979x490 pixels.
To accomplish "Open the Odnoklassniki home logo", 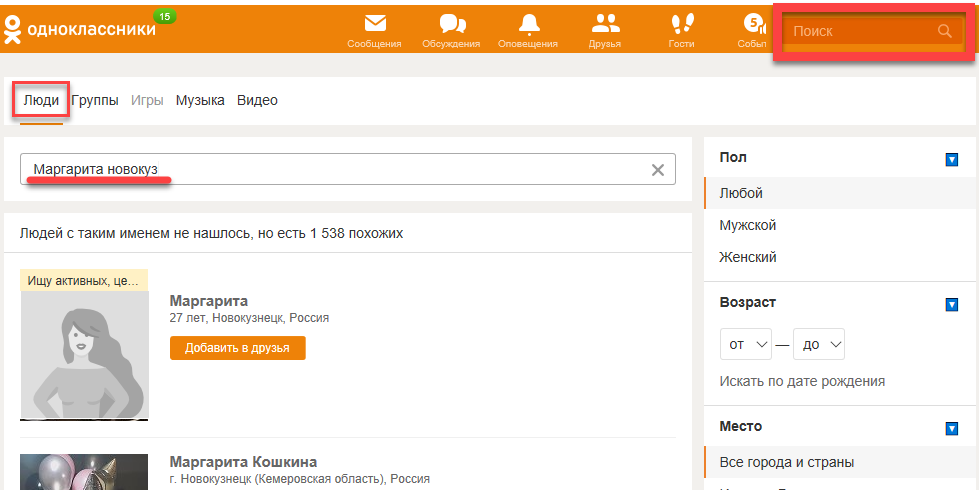I will point(79,29).
